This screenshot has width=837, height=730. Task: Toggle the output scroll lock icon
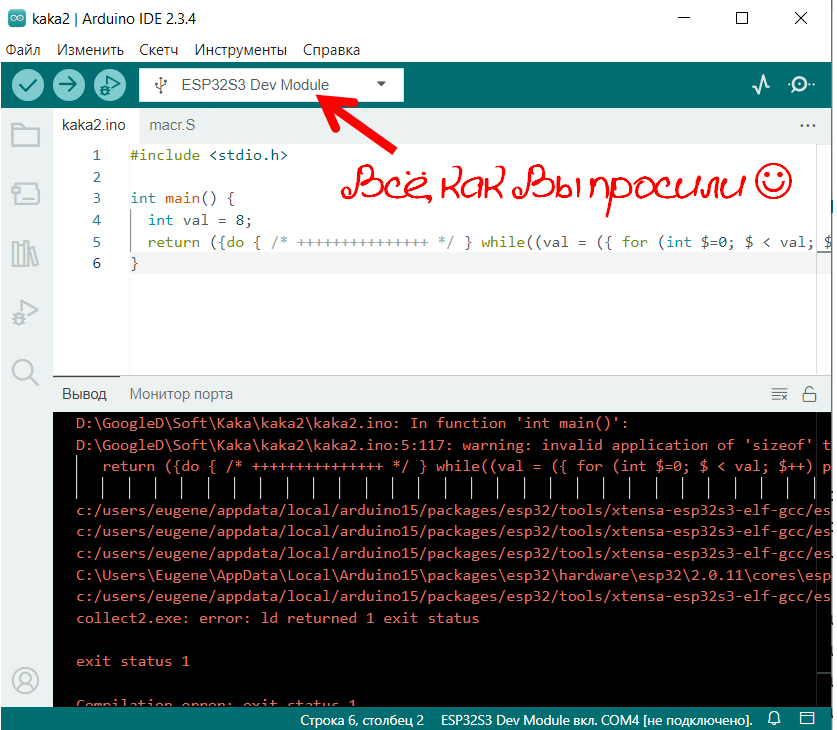coord(809,394)
